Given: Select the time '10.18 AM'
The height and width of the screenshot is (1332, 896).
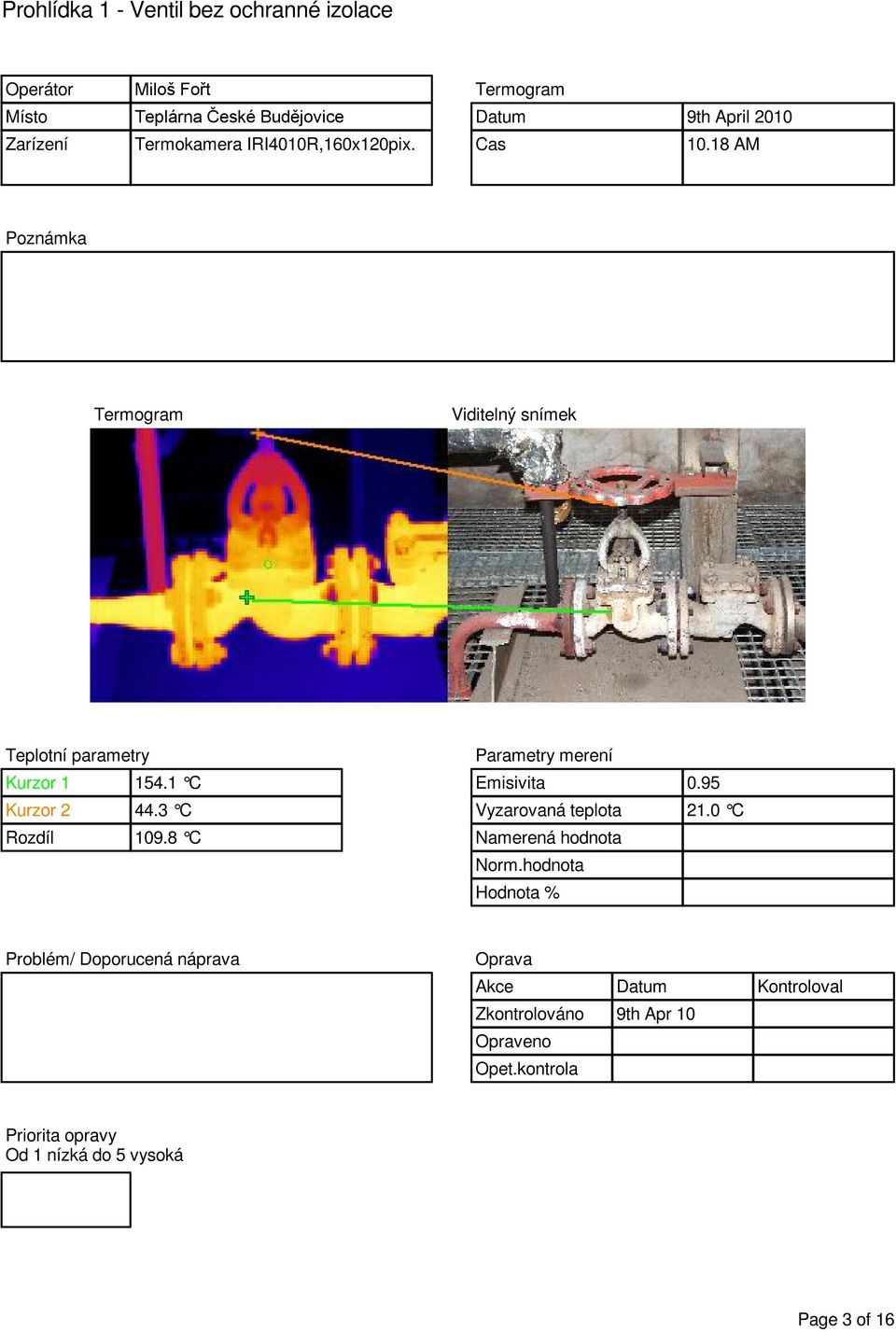Looking at the screenshot, I should [723, 145].
